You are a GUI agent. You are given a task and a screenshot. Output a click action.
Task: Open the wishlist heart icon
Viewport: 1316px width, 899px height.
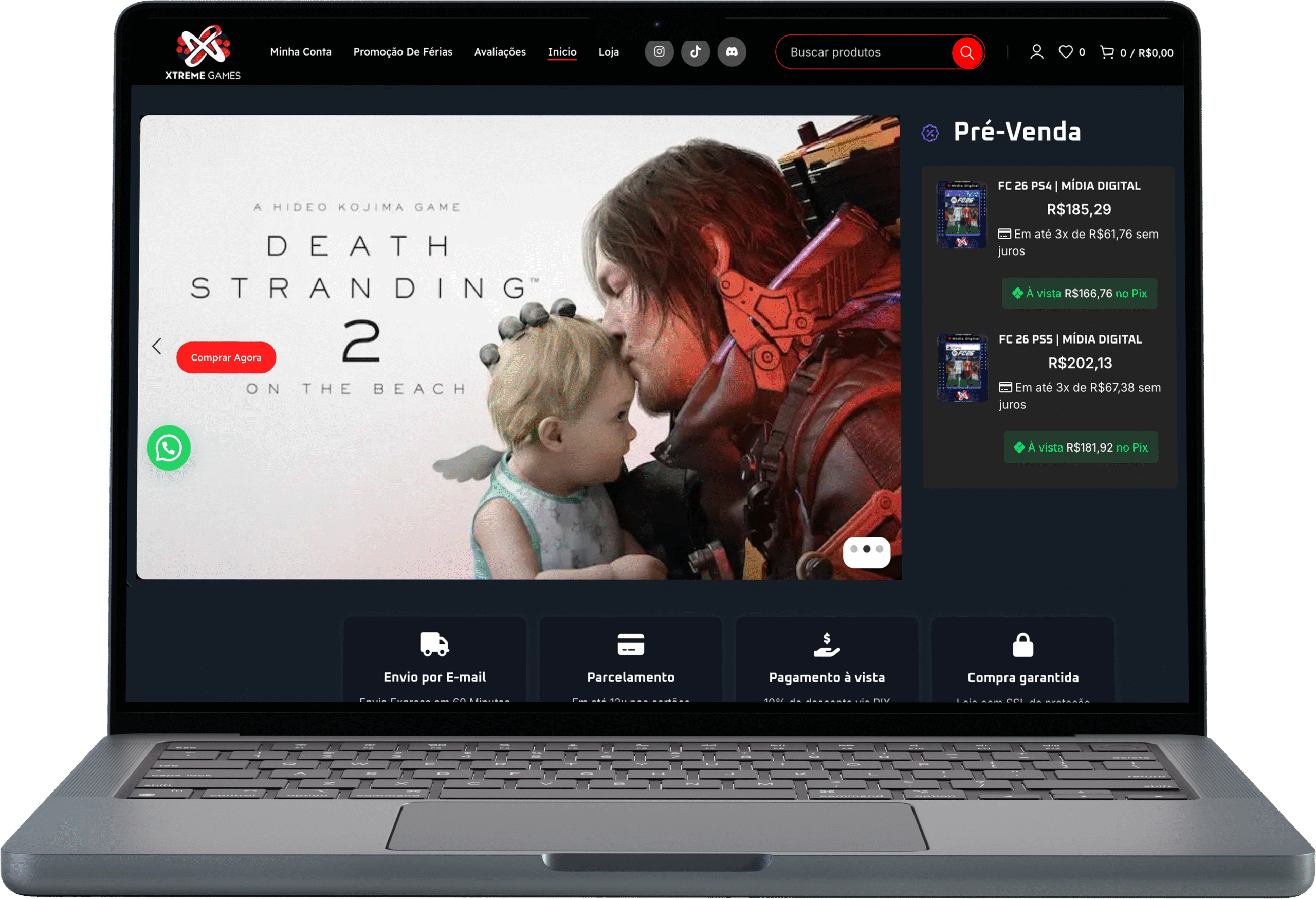click(x=1066, y=52)
